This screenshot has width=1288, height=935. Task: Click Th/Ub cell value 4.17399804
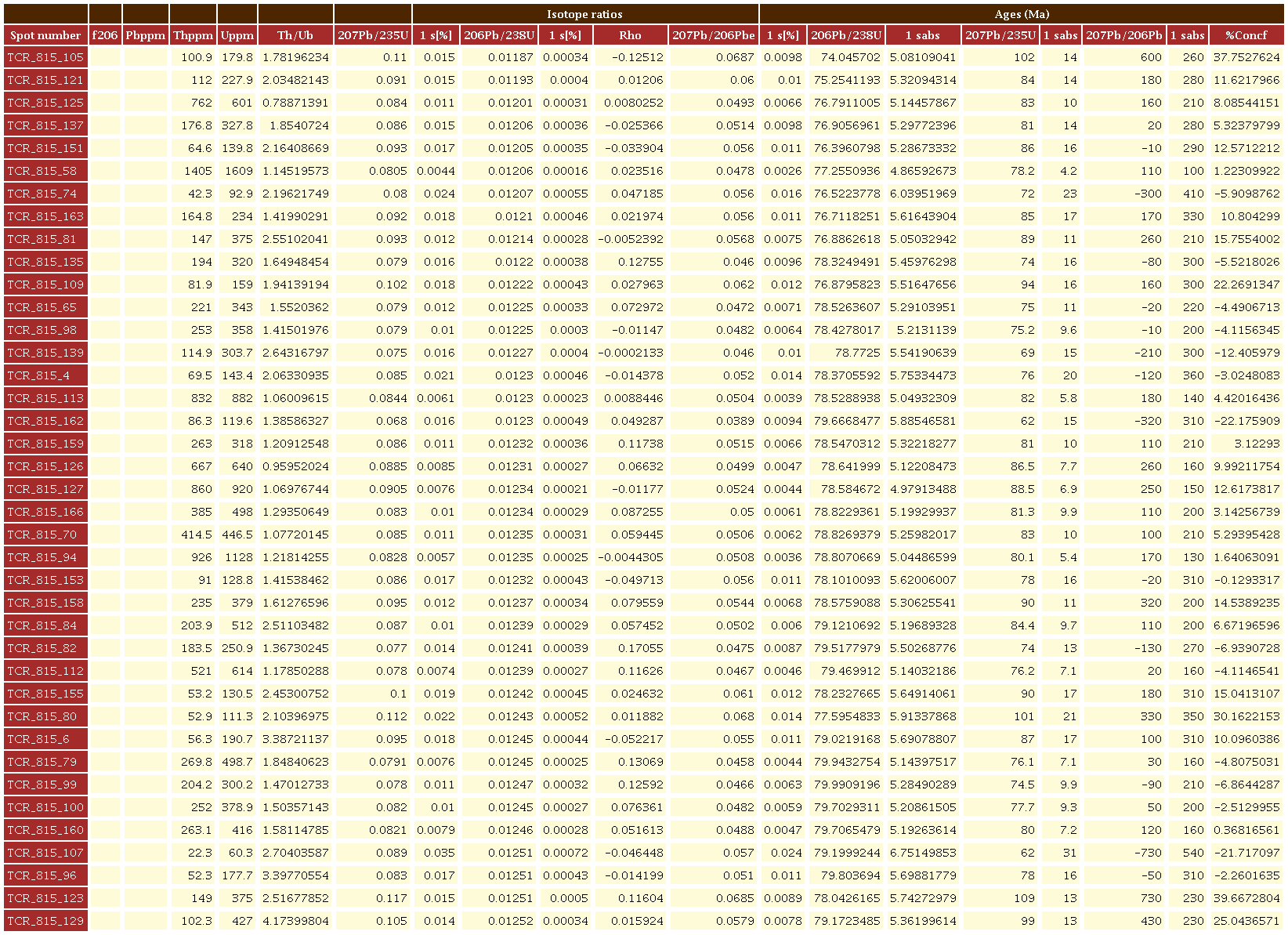point(295,921)
